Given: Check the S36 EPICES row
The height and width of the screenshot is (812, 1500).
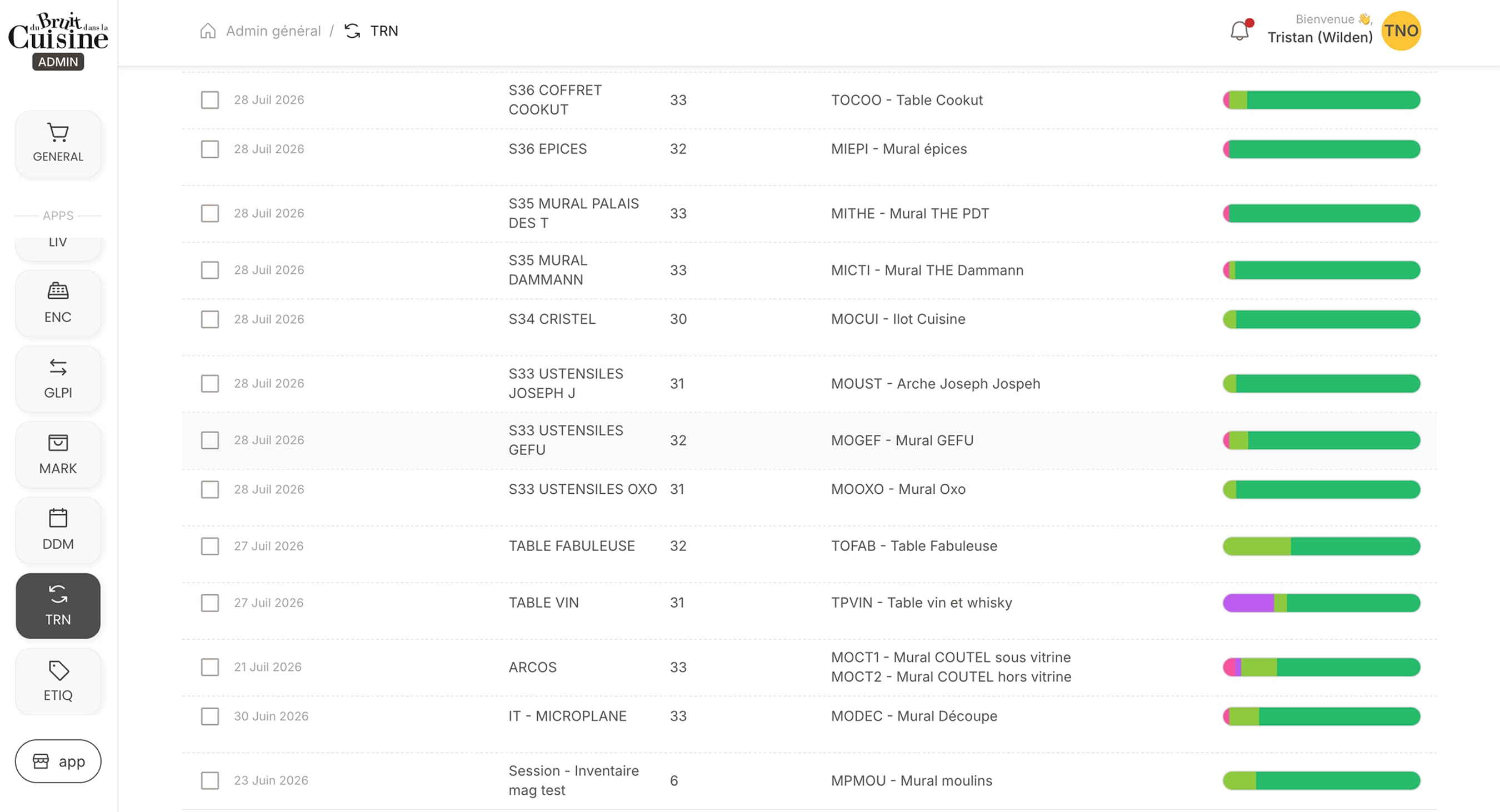Looking at the screenshot, I should click(x=210, y=149).
